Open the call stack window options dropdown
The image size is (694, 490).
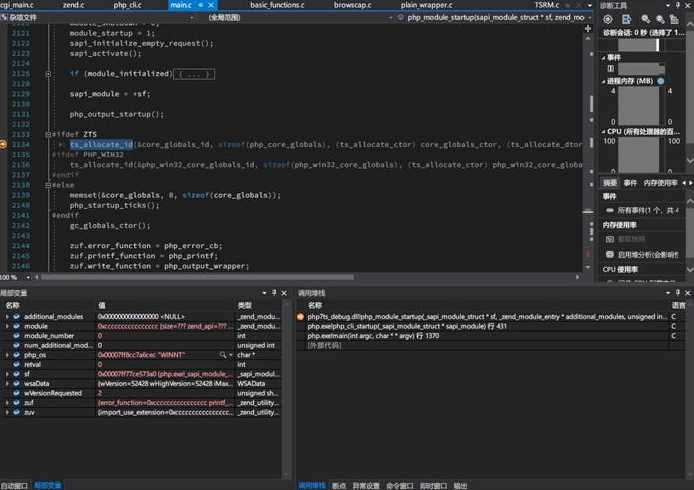668,293
